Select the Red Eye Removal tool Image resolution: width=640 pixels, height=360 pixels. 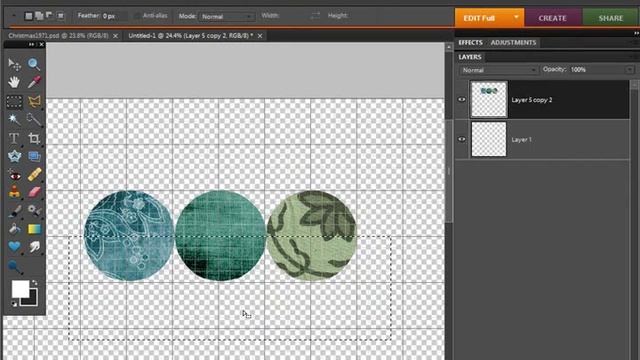click(14, 175)
